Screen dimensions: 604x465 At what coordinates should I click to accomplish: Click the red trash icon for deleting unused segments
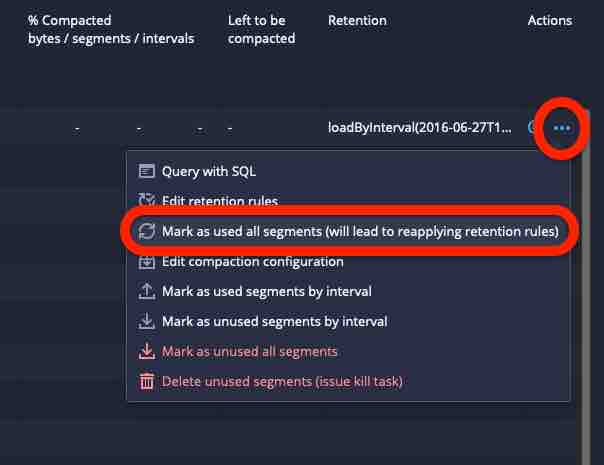146,381
